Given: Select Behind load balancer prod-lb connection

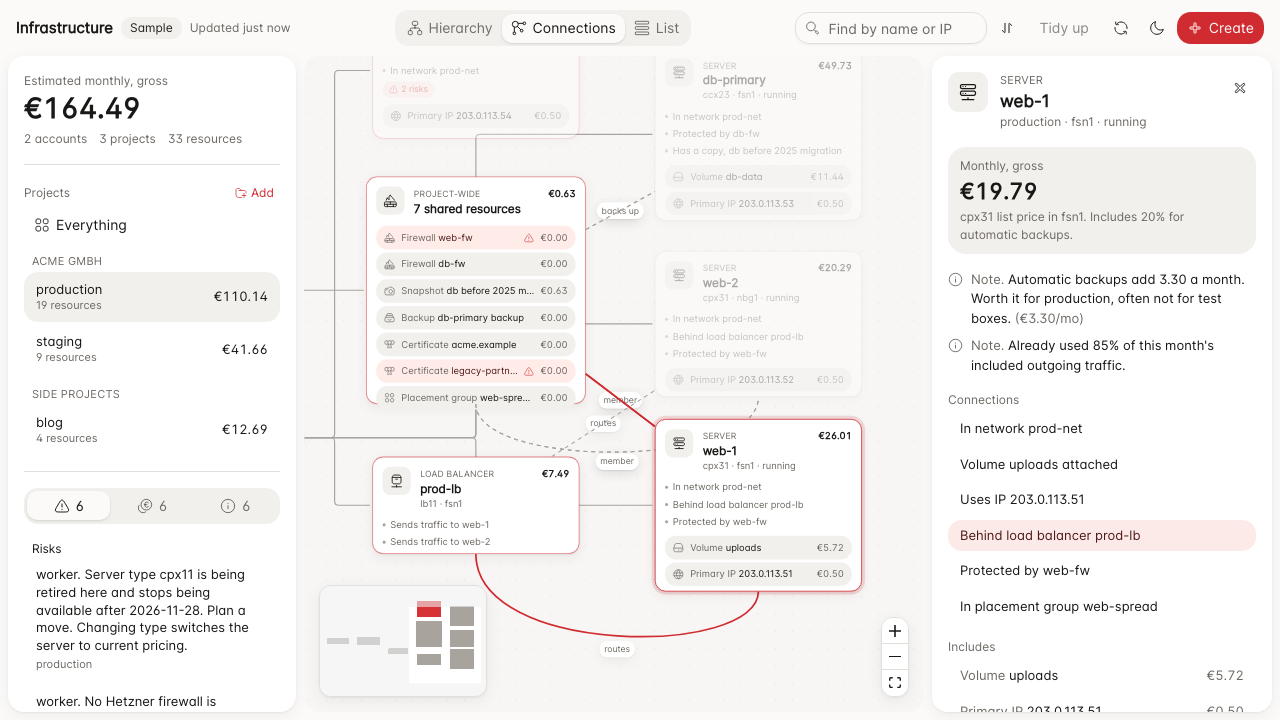Looking at the screenshot, I should coord(1102,535).
